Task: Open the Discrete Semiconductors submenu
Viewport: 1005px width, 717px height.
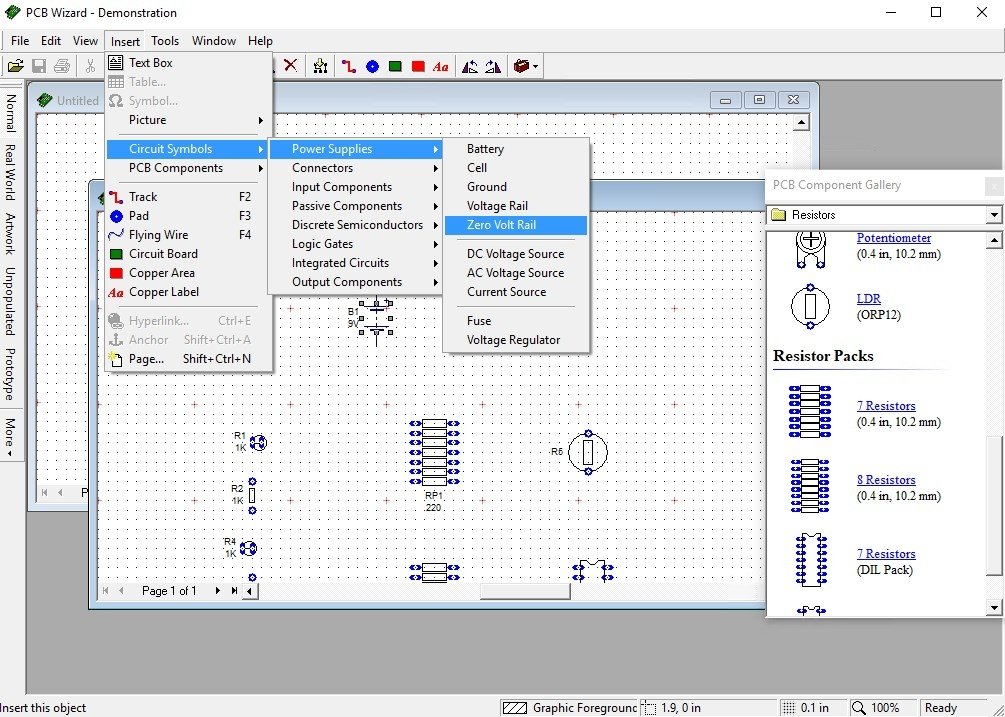Action: (356, 225)
